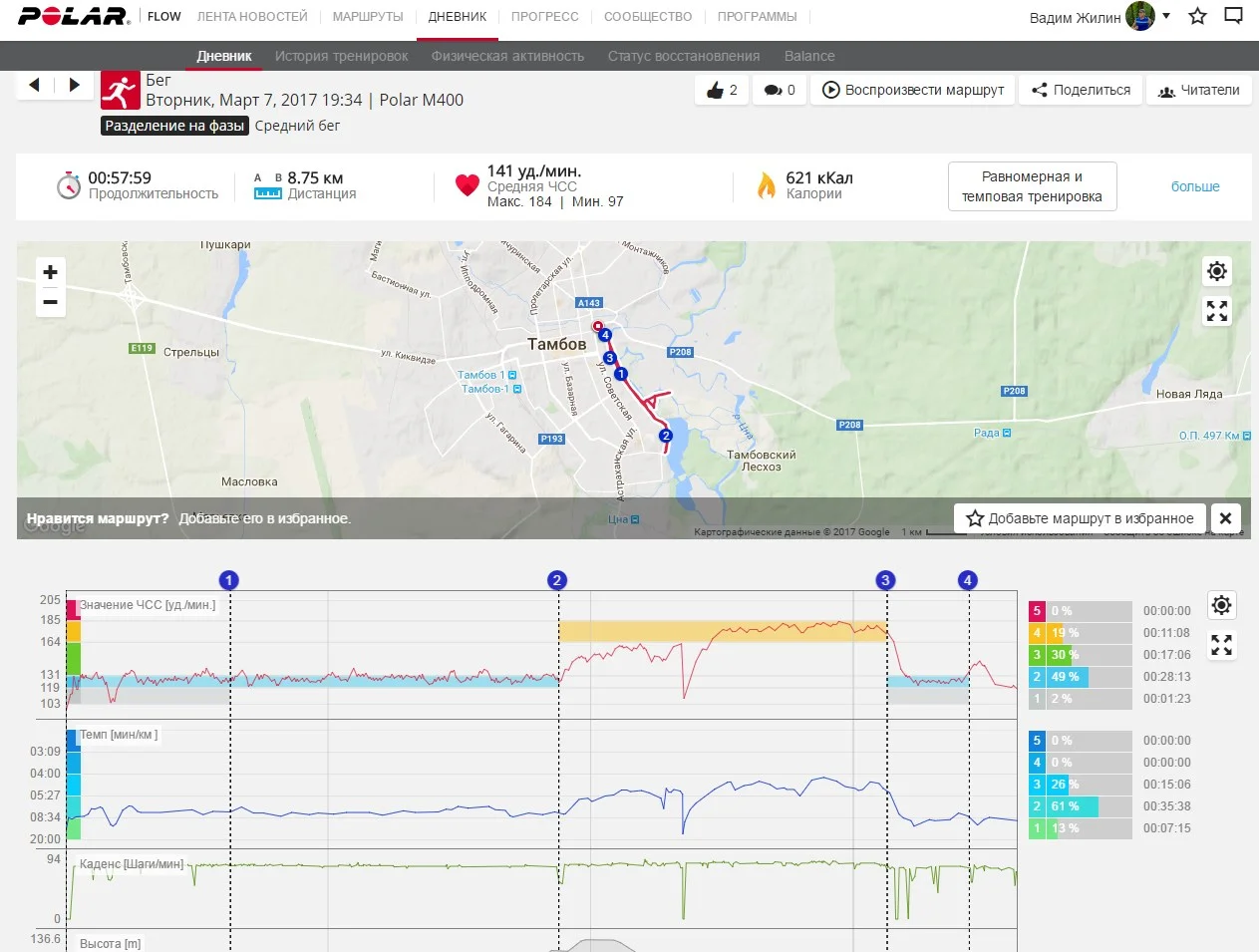The height and width of the screenshot is (952, 1259).
Task: Open the user profile dropdown arrow
Action: (1166, 16)
